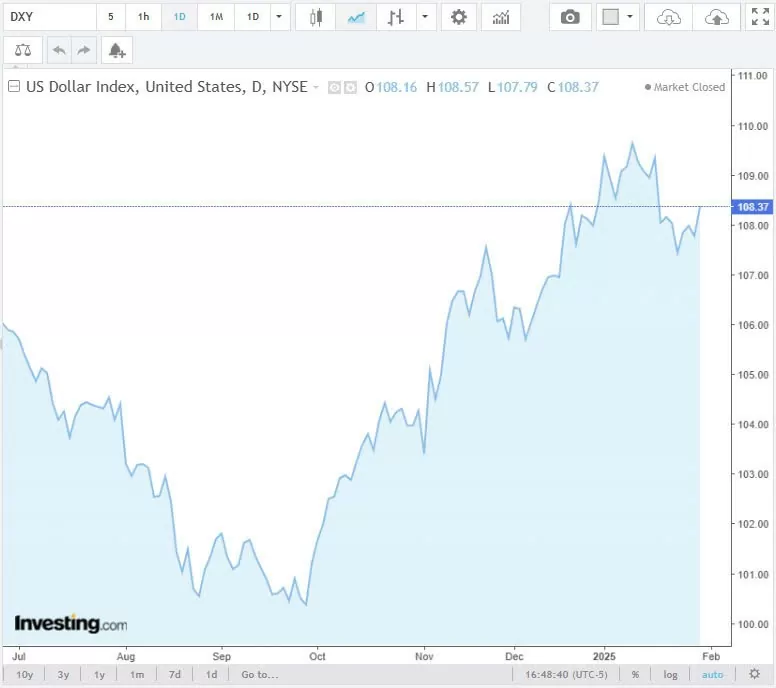Screen dimensions: 776x688
Task: Select candlestick chart style icon
Action: pyautogui.click(x=316, y=17)
